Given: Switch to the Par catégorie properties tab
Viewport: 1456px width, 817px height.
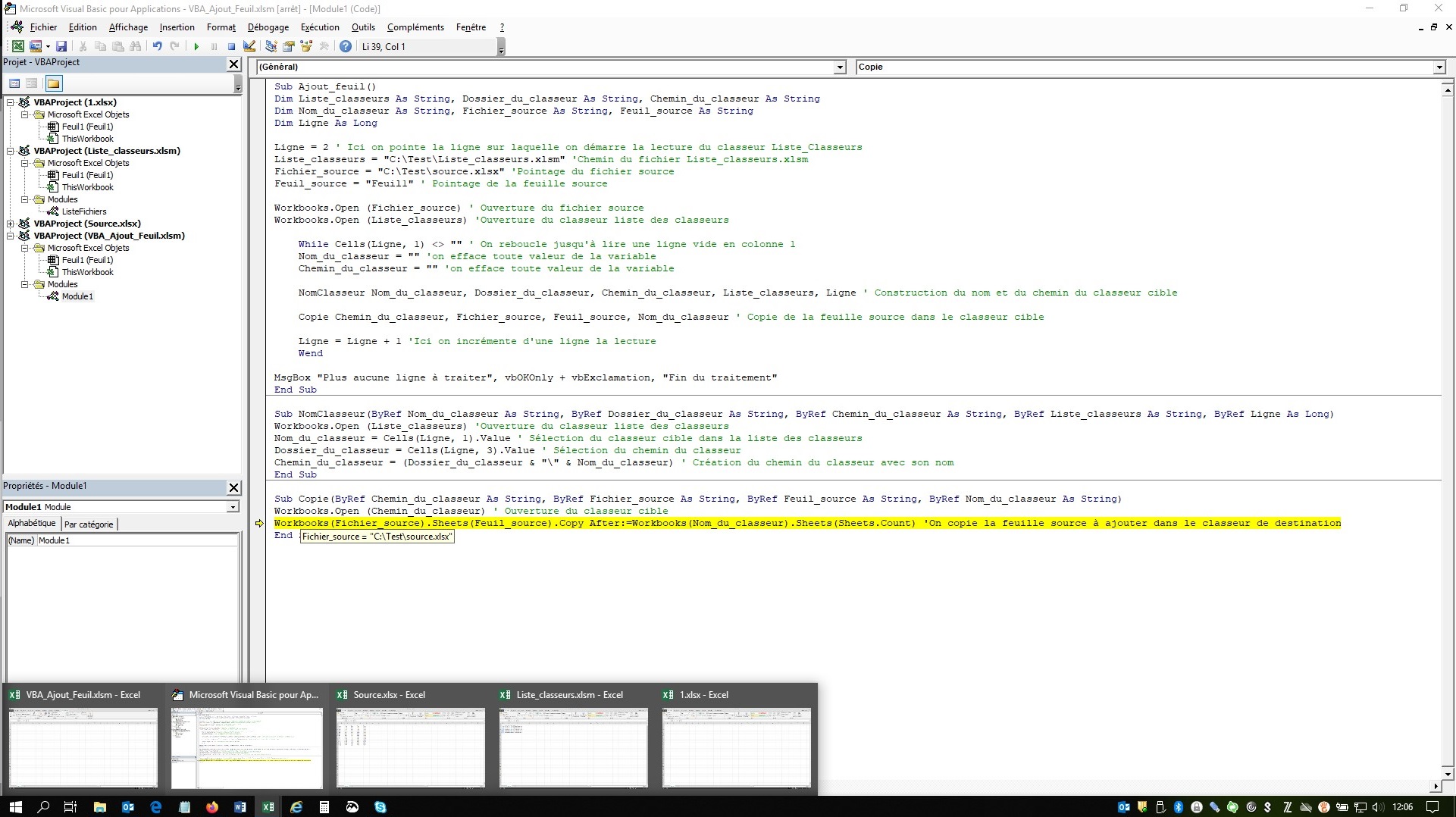Looking at the screenshot, I should pos(89,524).
